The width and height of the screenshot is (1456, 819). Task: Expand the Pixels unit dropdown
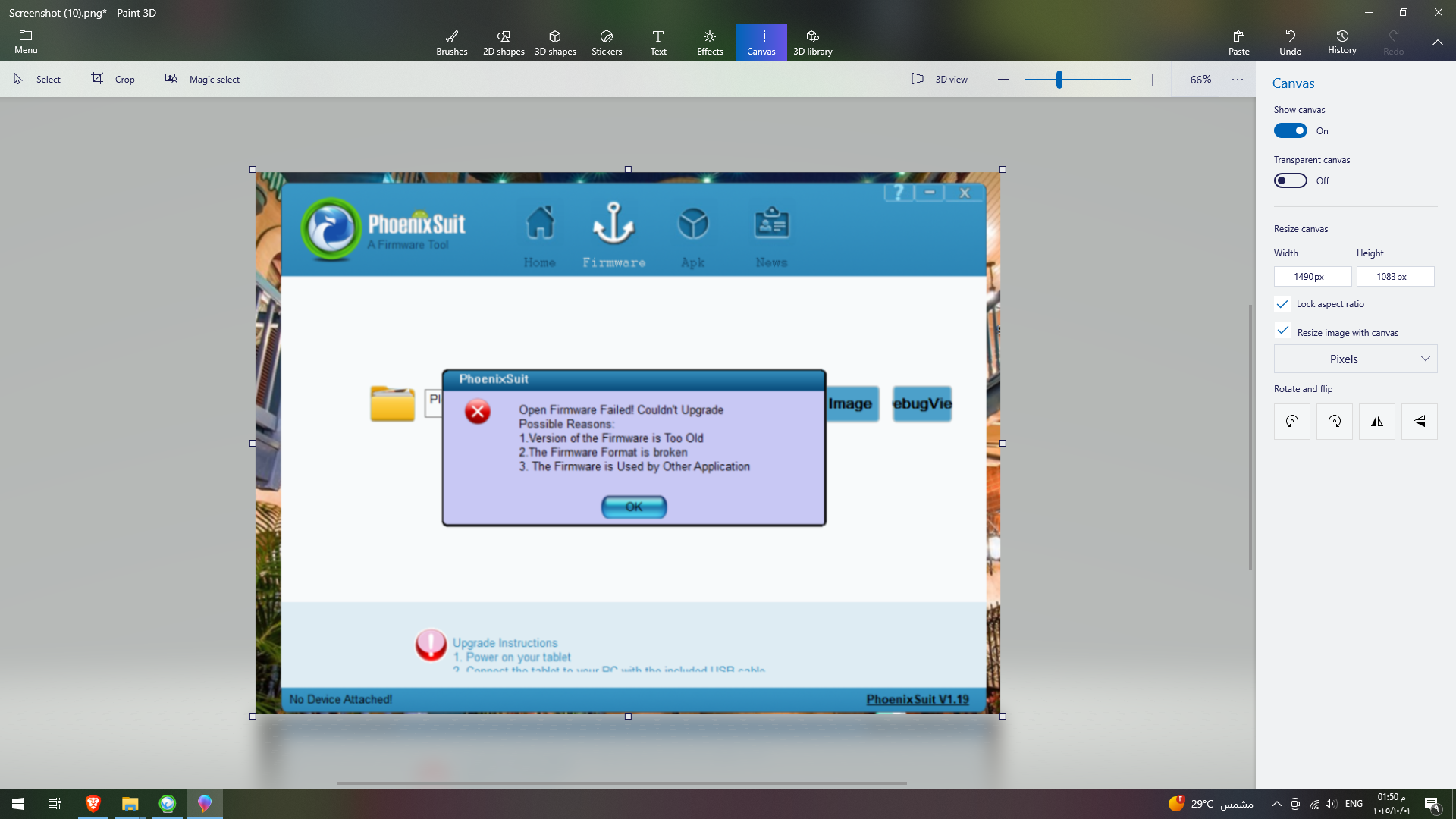[x=1355, y=359]
